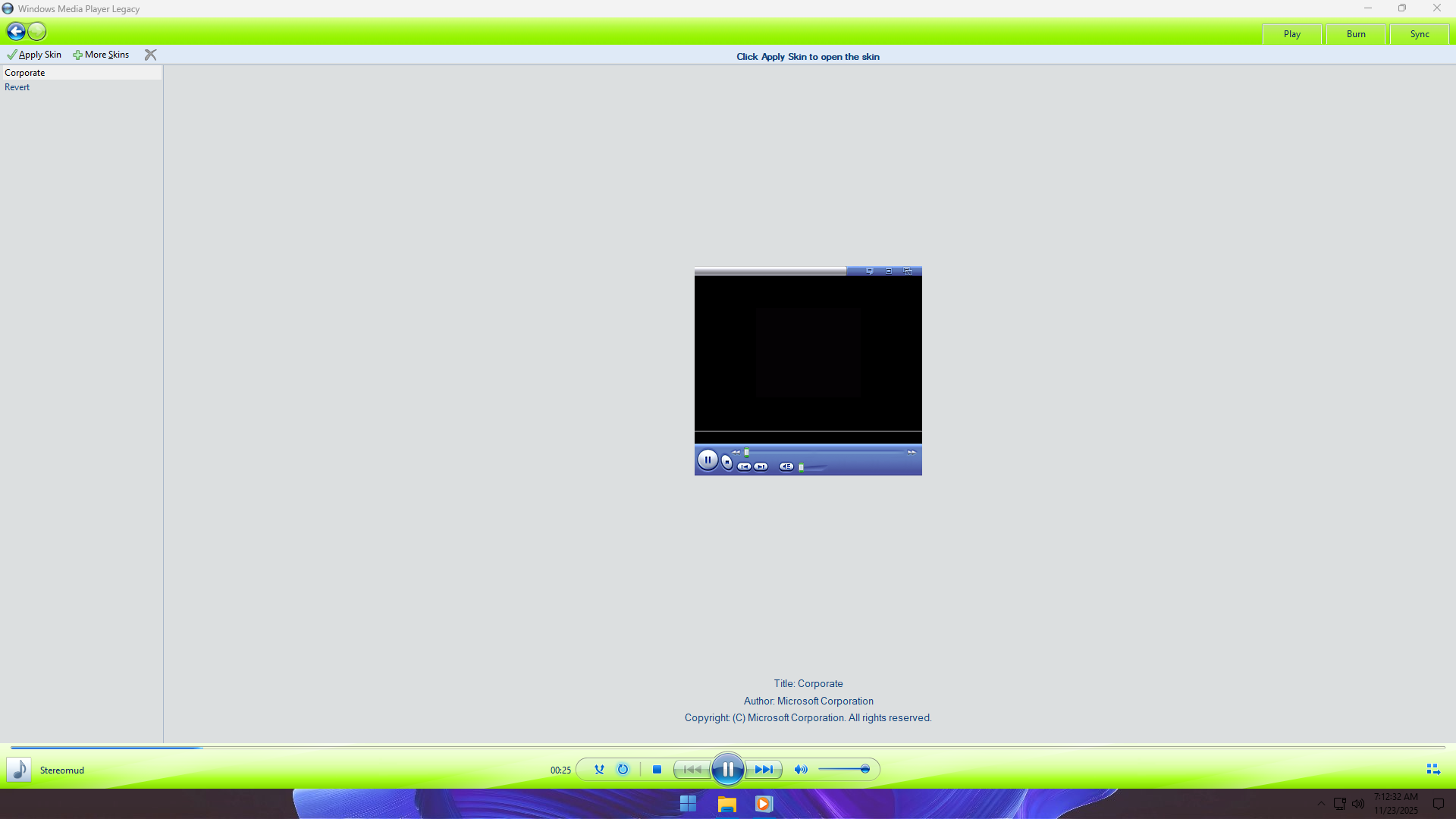Open the Burn tab
Screen dimensions: 1456x819
pyautogui.click(x=1355, y=34)
